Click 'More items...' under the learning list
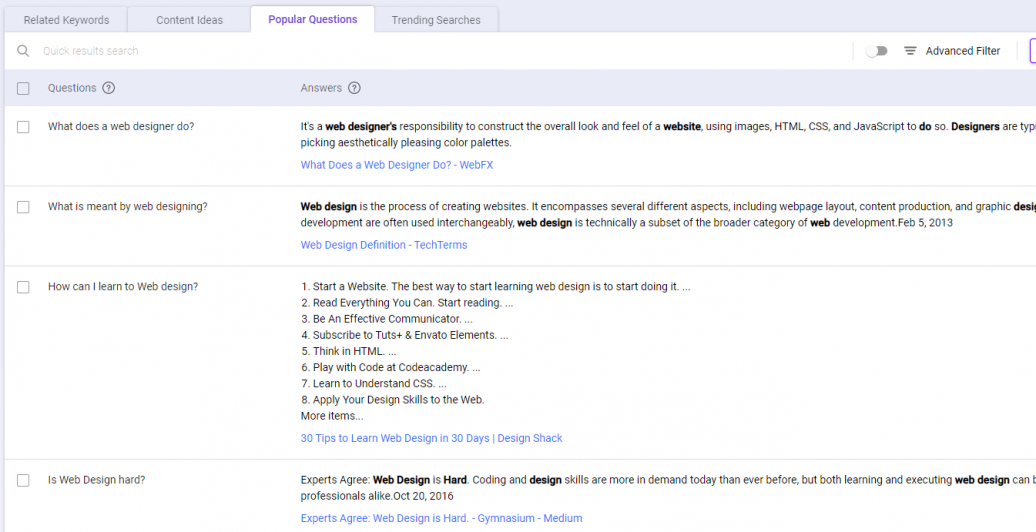This screenshot has height=532, width=1036. (x=332, y=416)
